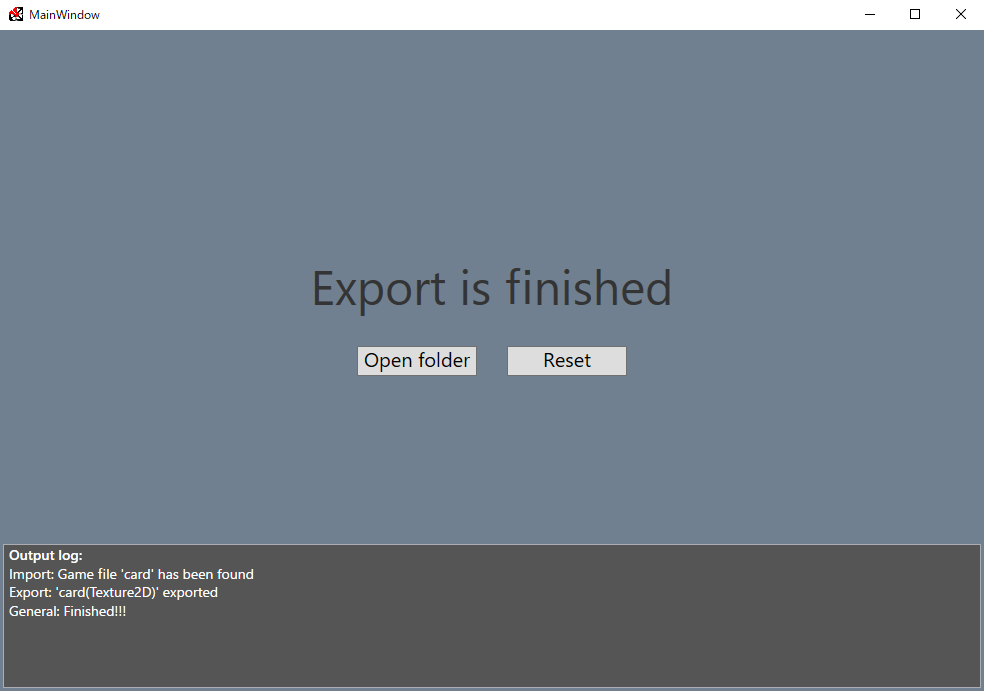Screen dimensions: 984x691
Task: Close the MainWindow window
Action: click(961, 14)
